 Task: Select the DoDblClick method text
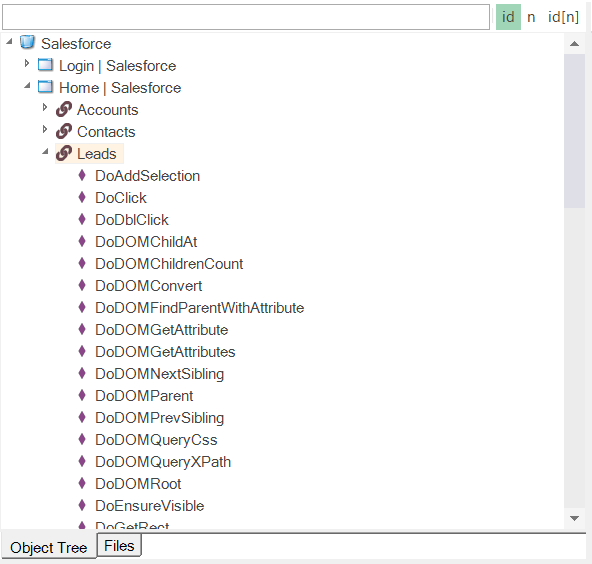coord(132,220)
